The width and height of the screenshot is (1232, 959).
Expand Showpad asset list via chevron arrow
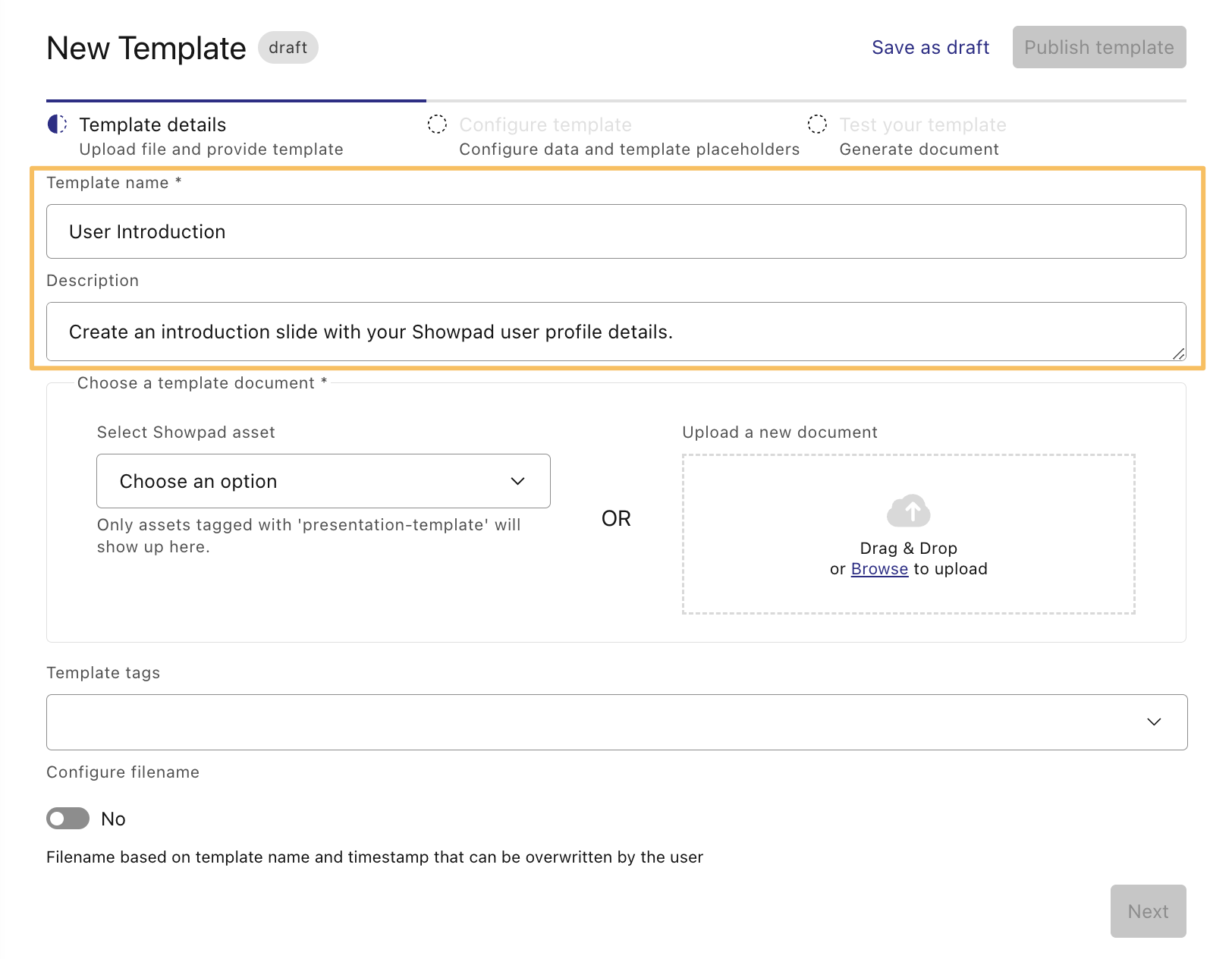518,481
